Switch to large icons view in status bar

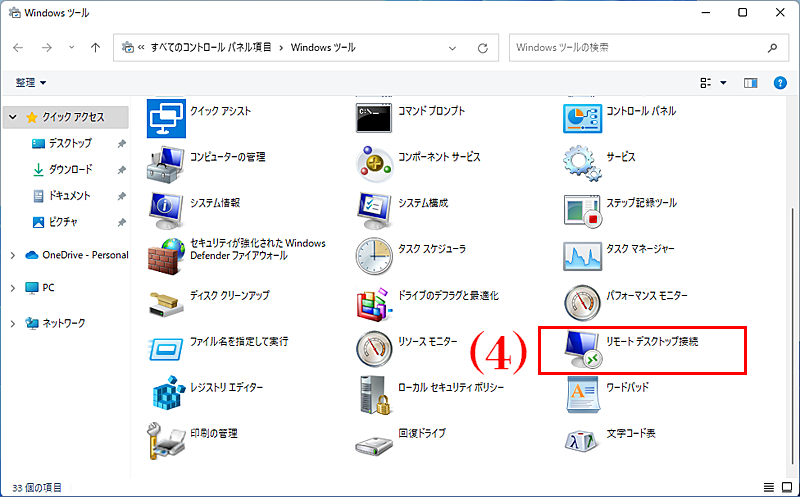point(787,487)
